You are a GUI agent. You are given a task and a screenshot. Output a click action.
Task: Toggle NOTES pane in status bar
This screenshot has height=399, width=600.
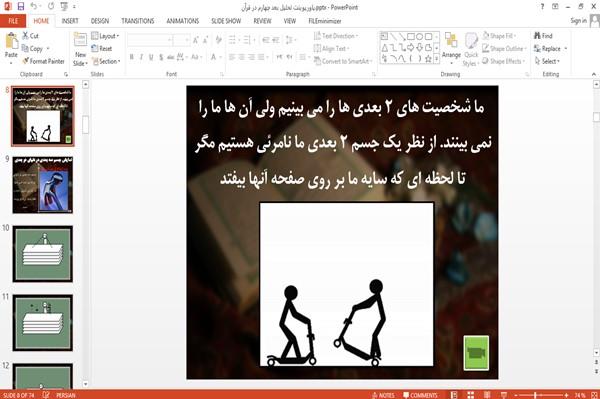tap(383, 395)
